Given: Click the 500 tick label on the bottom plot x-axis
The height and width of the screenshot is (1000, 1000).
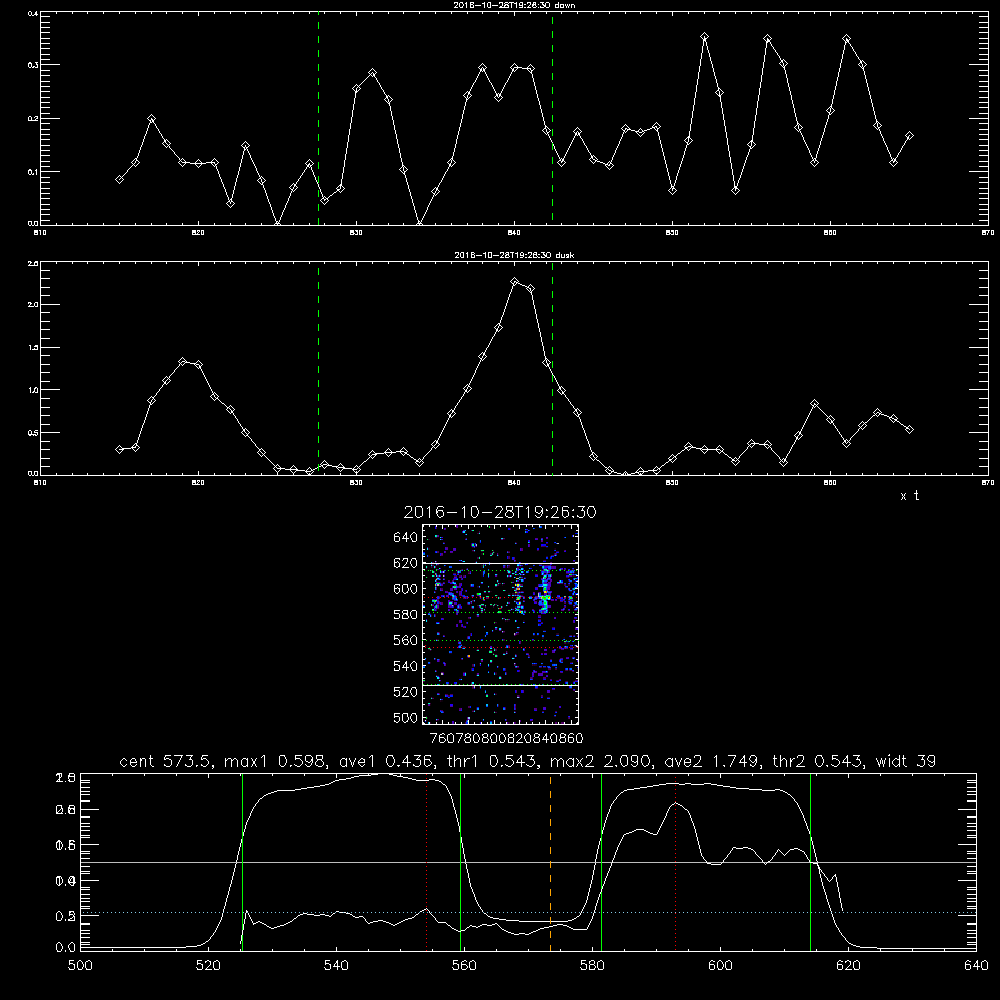Looking at the screenshot, I should (80, 966).
